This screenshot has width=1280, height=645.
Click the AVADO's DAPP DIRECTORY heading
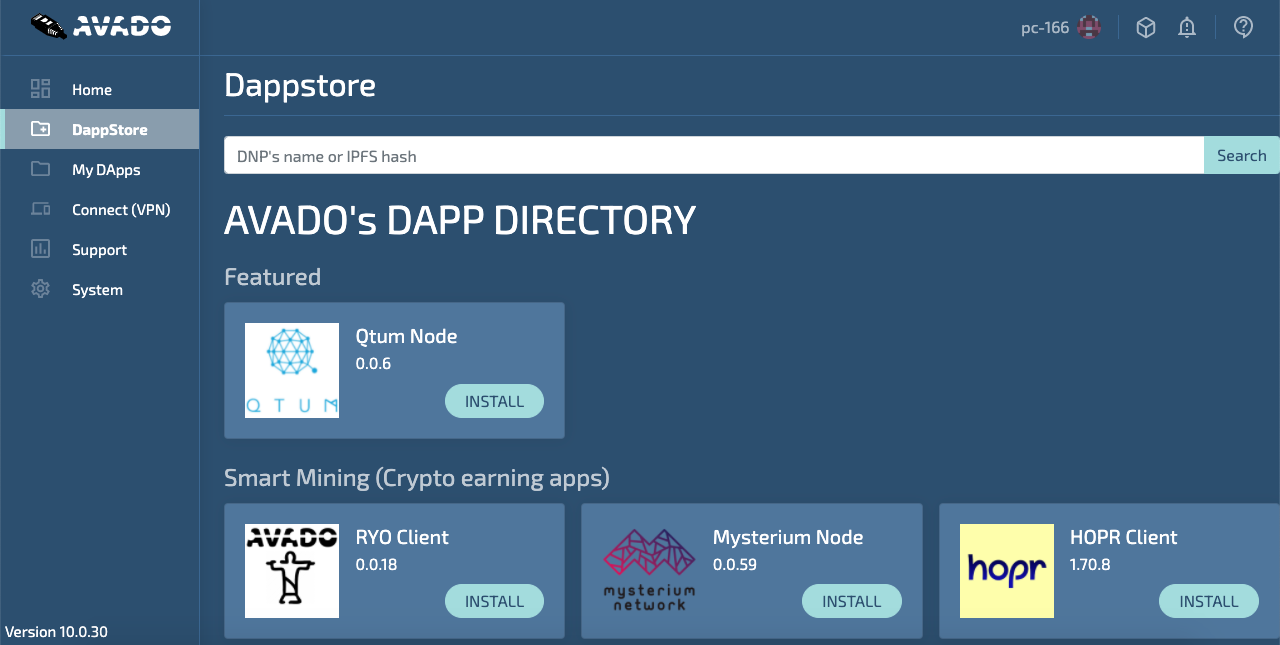pyautogui.click(x=460, y=220)
